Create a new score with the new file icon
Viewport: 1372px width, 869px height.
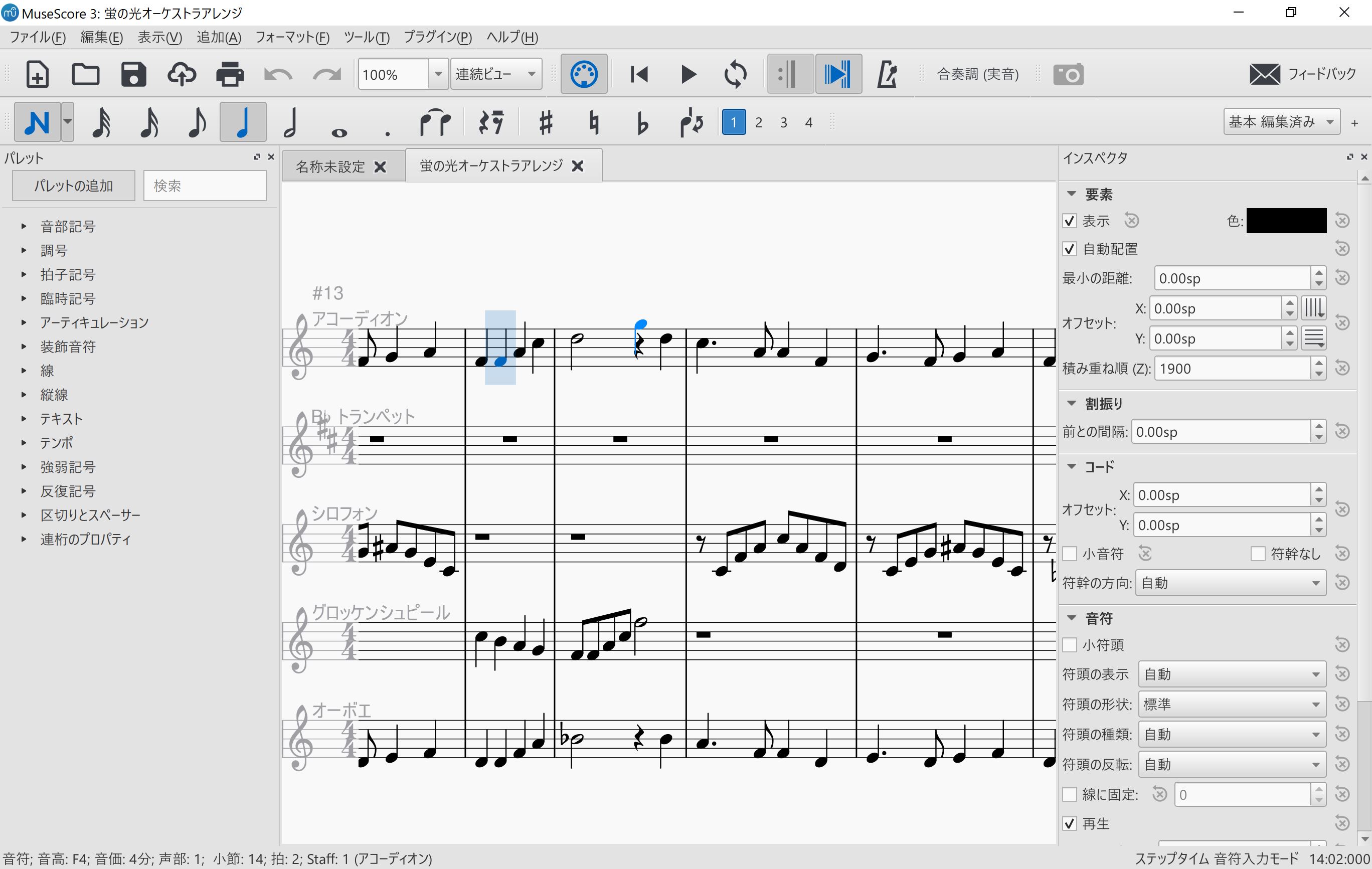38,74
